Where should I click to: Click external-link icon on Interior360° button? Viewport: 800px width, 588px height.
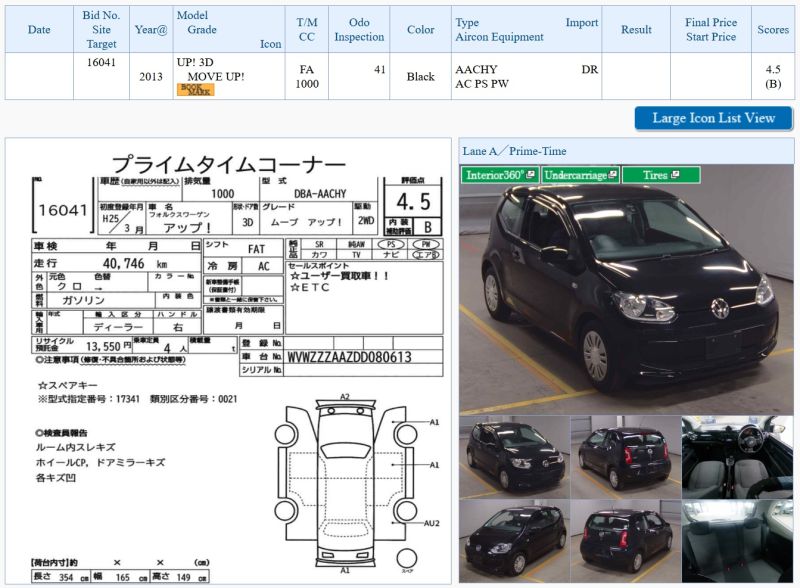click(530, 175)
